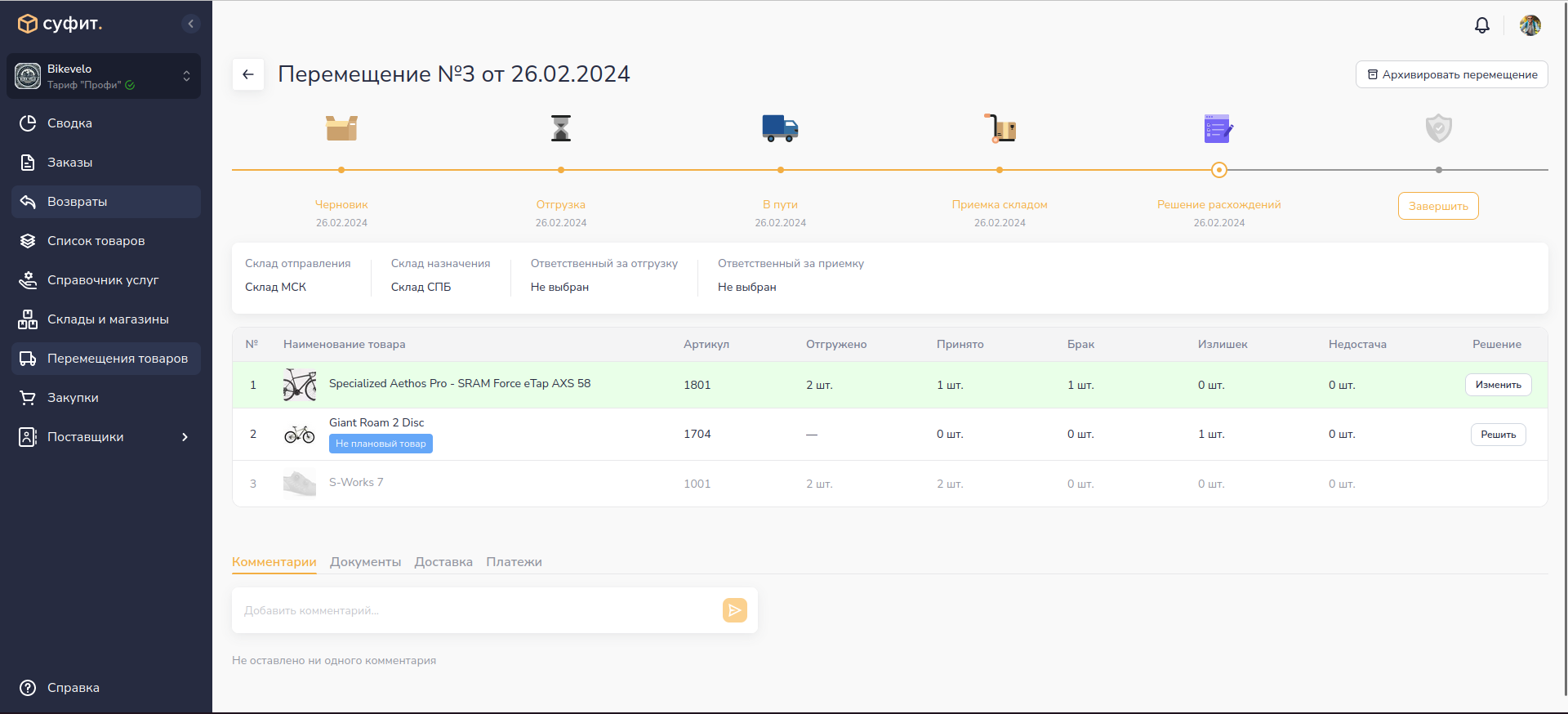Click the active Решение расхождений timeline marker
The width and height of the screenshot is (1568, 714).
(x=1219, y=170)
